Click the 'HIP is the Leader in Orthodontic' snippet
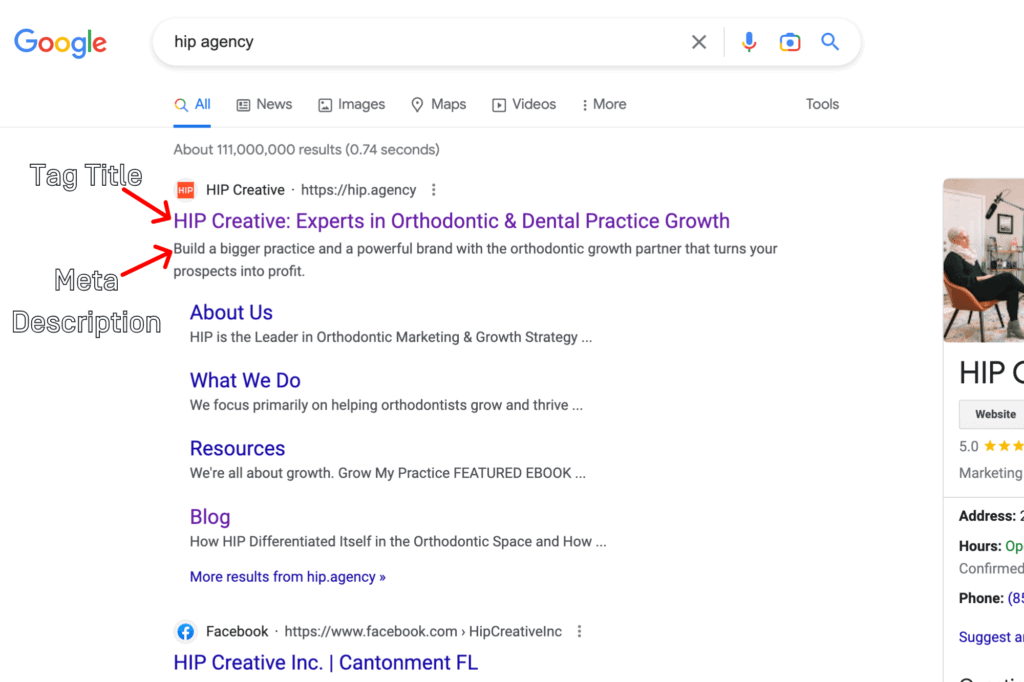This screenshot has height=682, width=1024. 391,337
